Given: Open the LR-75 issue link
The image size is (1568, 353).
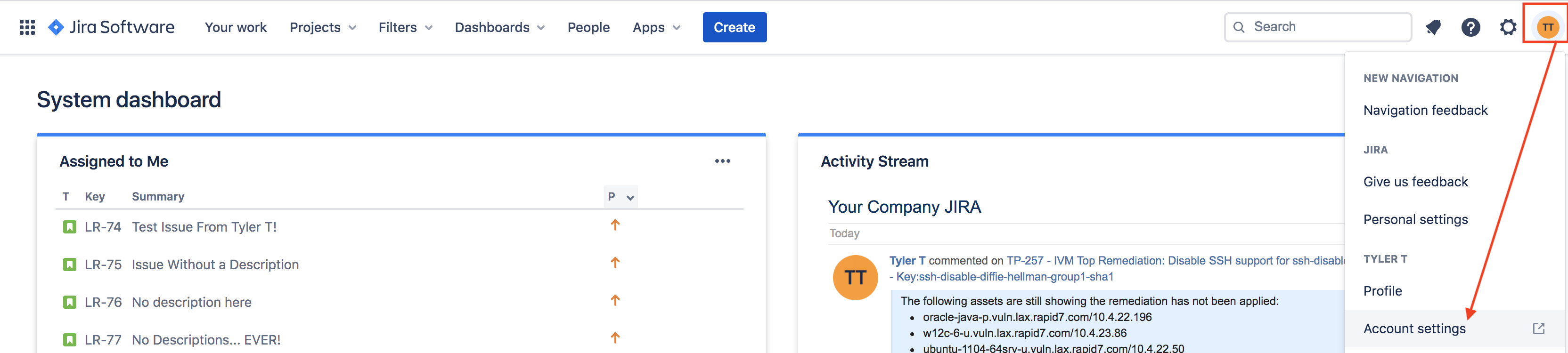Looking at the screenshot, I should pos(103,265).
